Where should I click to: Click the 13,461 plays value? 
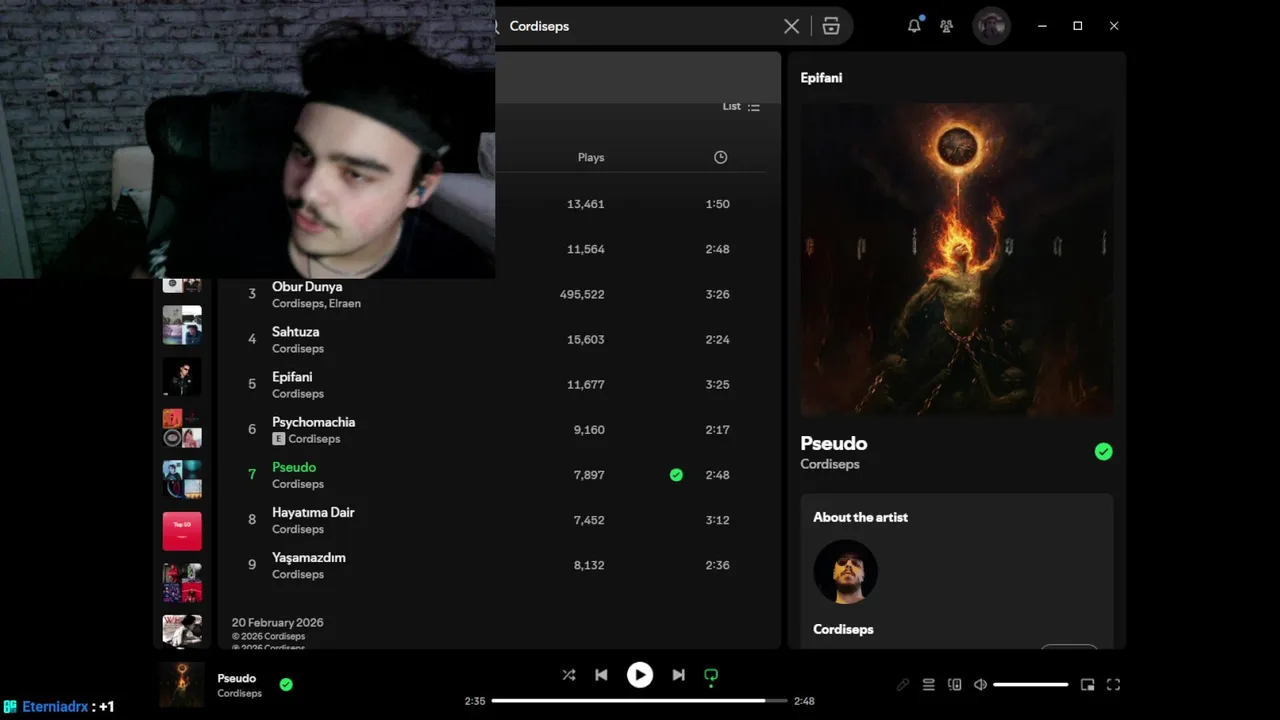586,204
